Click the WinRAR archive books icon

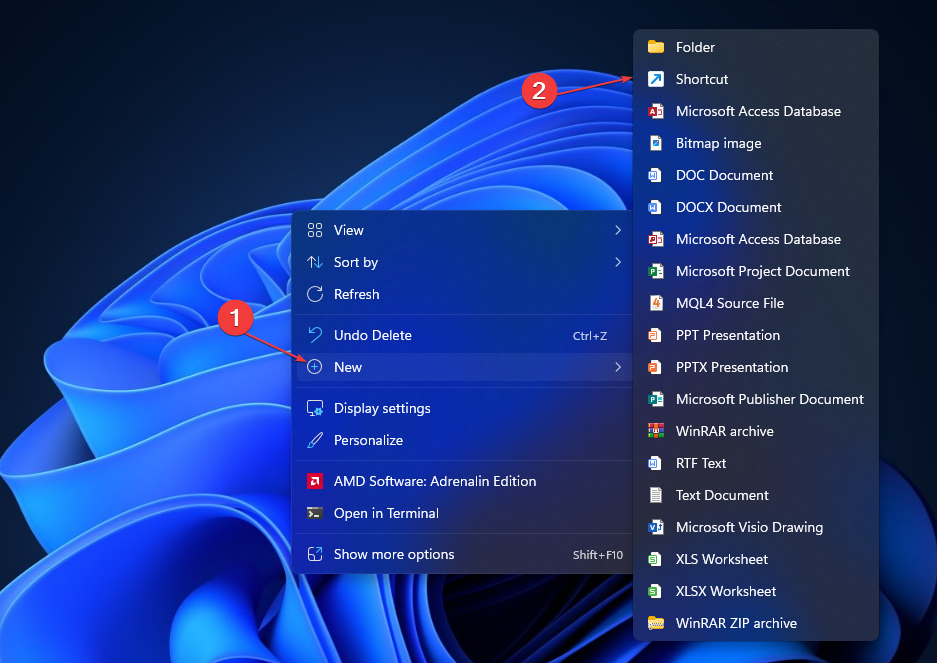click(656, 431)
